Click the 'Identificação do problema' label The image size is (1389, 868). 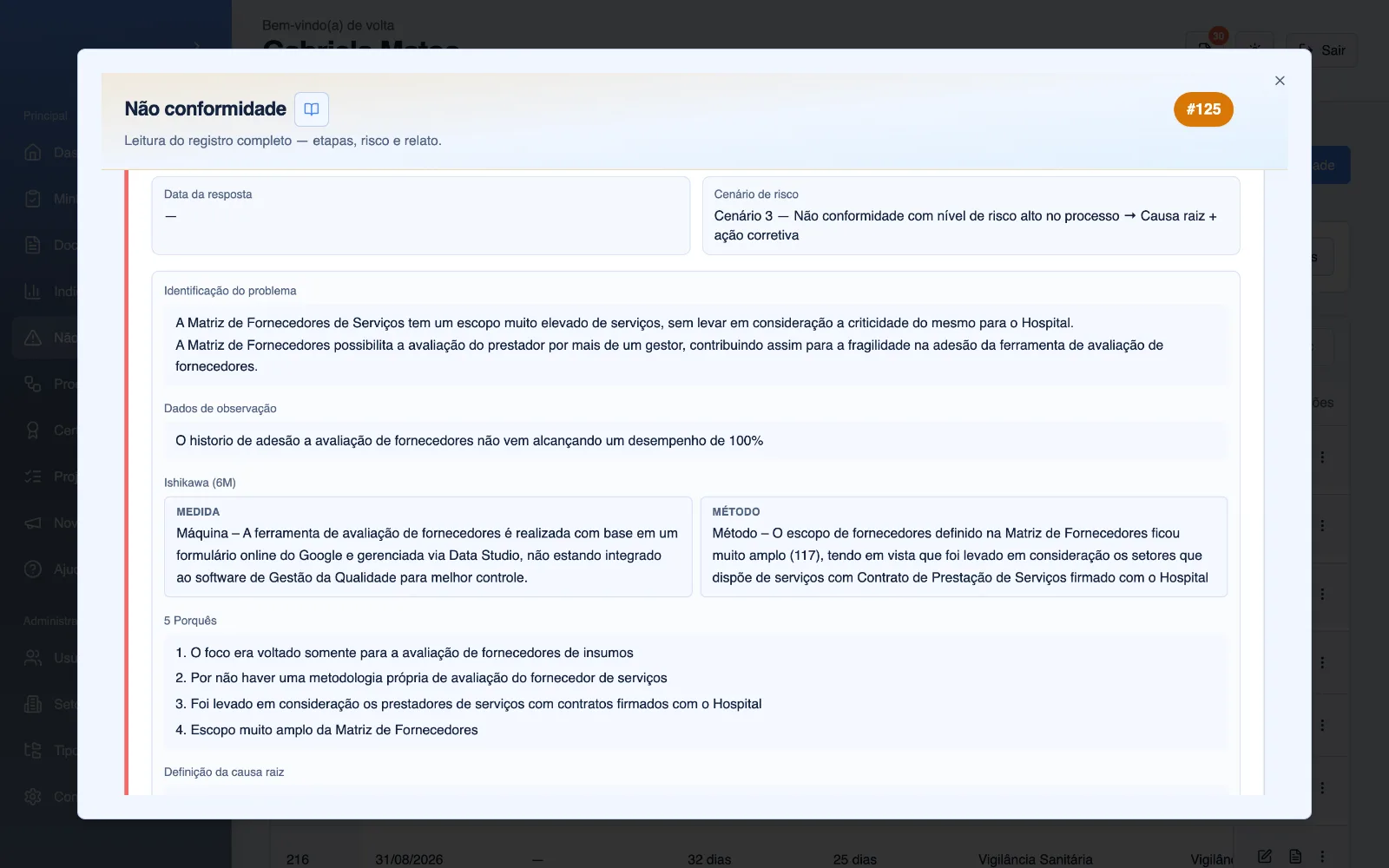(230, 291)
